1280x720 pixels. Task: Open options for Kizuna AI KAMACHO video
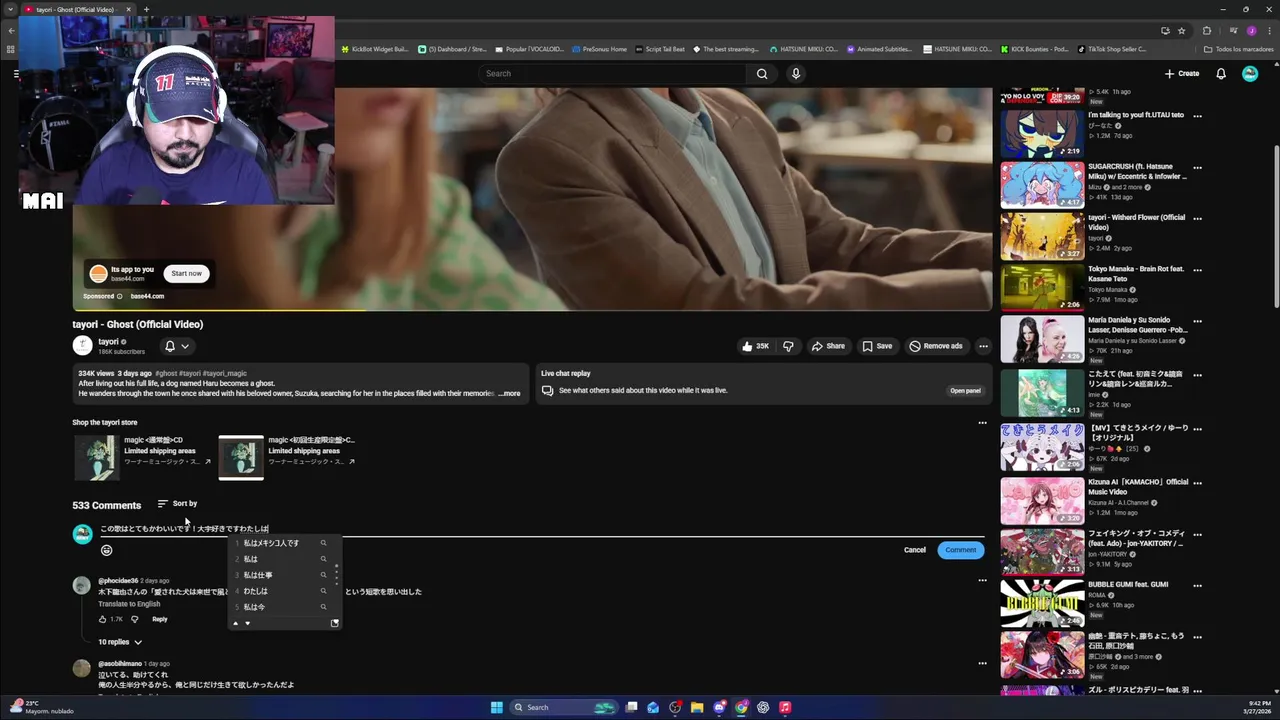click(1197, 483)
